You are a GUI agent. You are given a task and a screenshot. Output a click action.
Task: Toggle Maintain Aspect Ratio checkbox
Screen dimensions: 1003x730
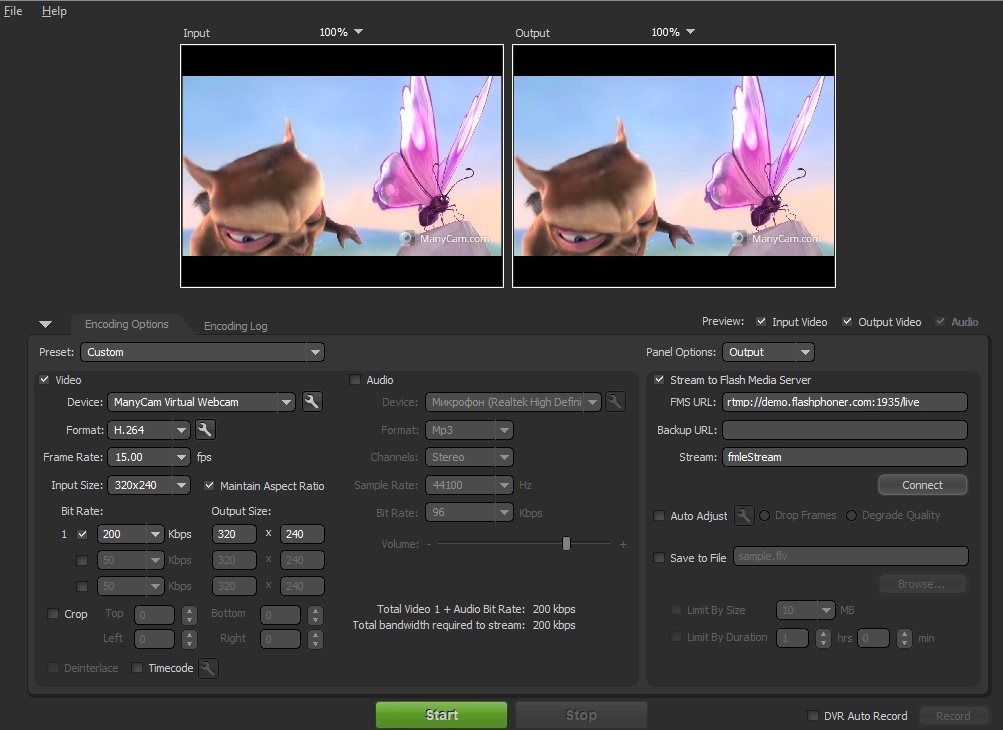pos(209,486)
